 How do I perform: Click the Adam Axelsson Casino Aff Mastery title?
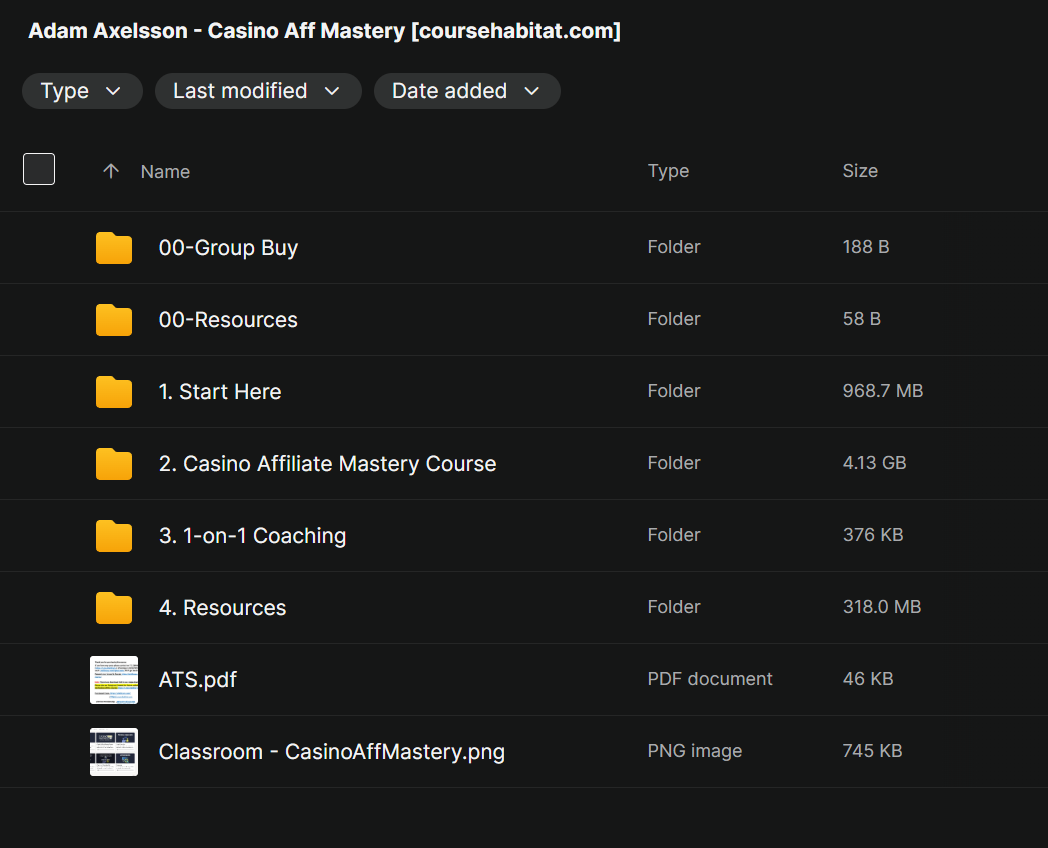coord(325,31)
